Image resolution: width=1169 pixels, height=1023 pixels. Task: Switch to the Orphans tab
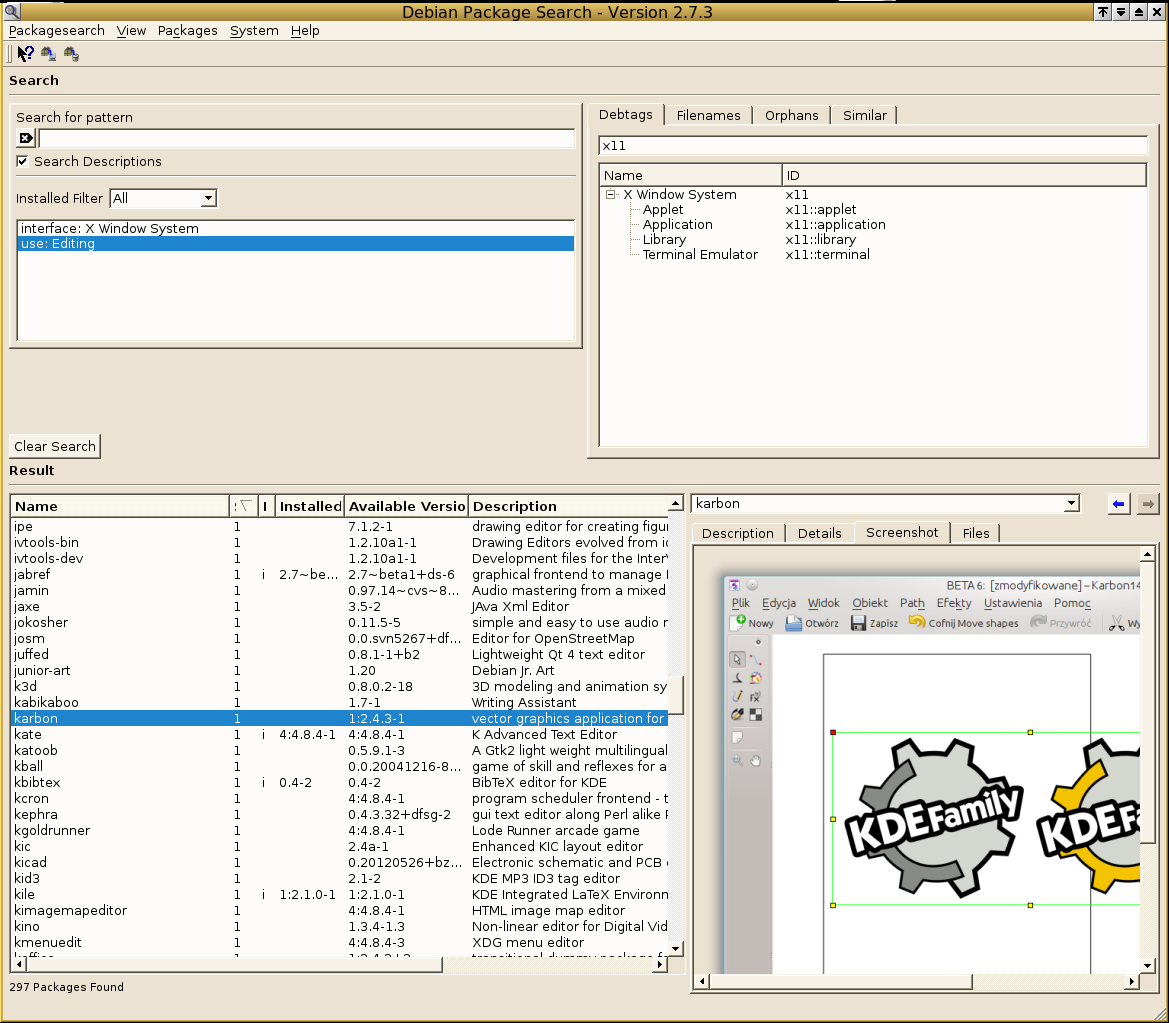[792, 116]
